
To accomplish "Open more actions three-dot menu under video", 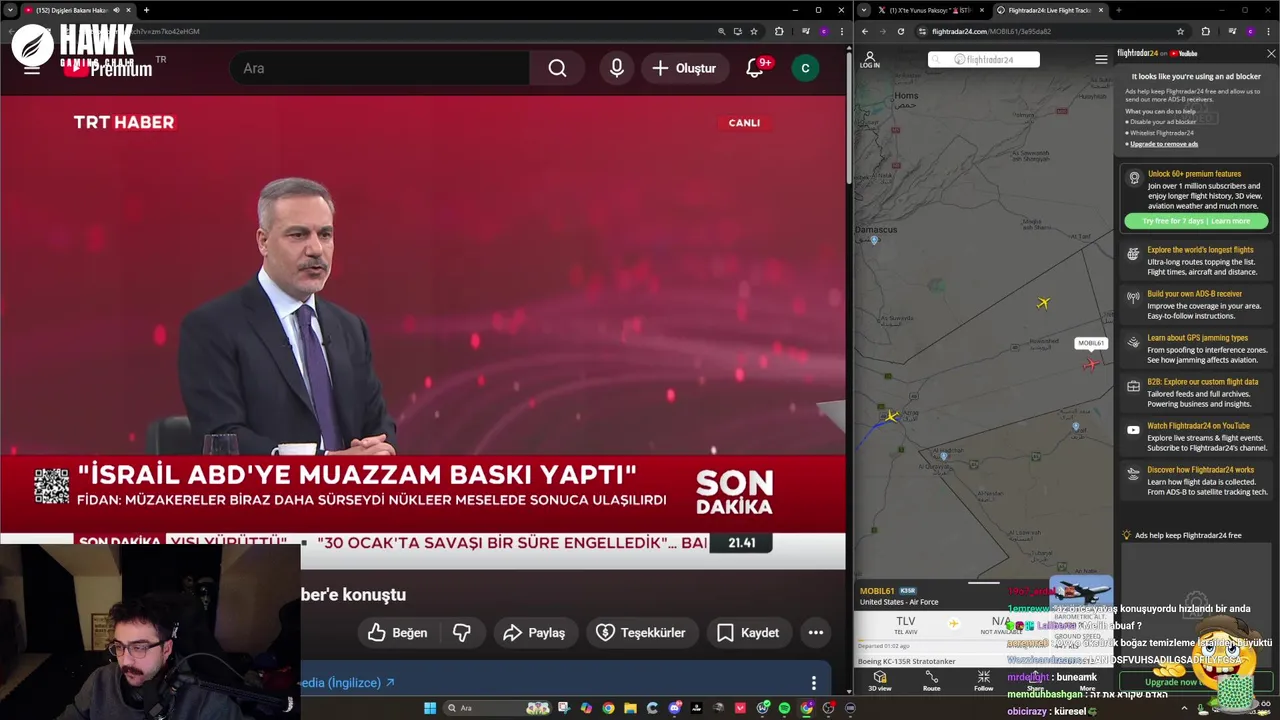I will tap(816, 632).
